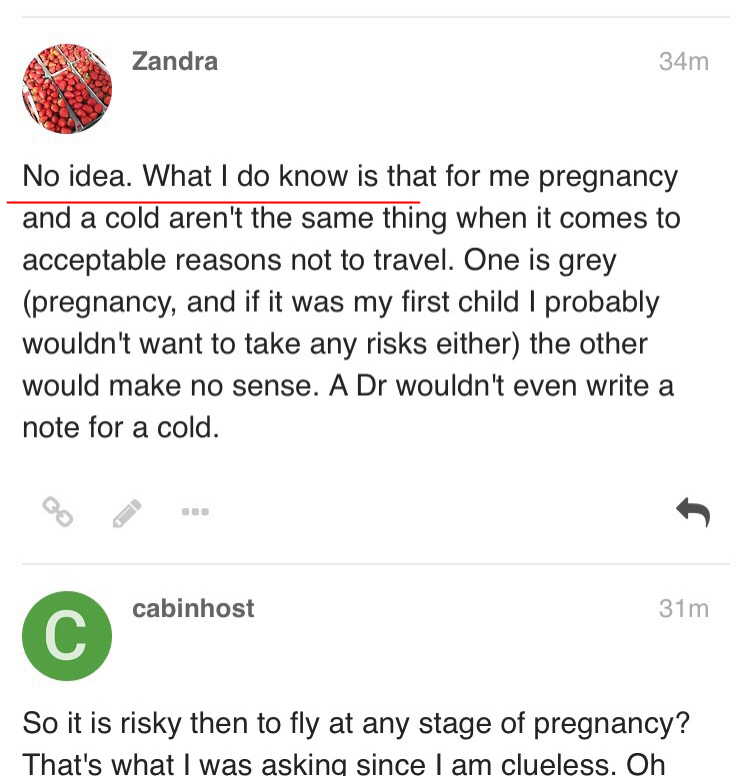This screenshot has width=750, height=776.
Task: Open cabinhost's username profile link
Action: (x=193, y=608)
